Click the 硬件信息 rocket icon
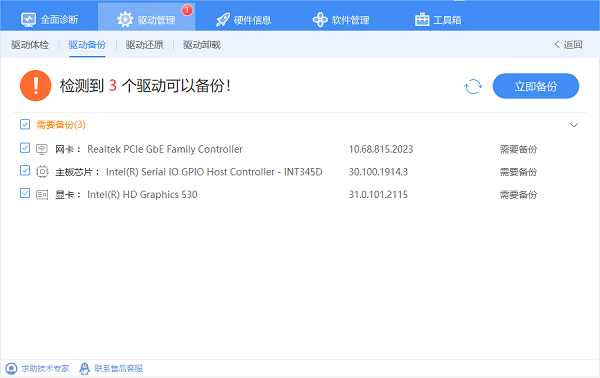Image resolution: width=600 pixels, height=378 pixels. click(223, 20)
